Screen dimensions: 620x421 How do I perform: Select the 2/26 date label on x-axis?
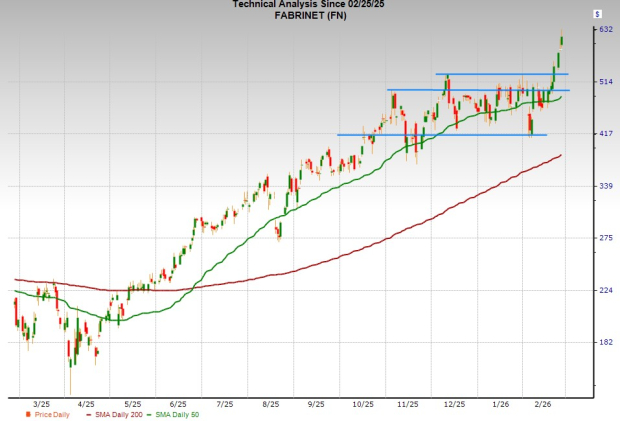546,404
